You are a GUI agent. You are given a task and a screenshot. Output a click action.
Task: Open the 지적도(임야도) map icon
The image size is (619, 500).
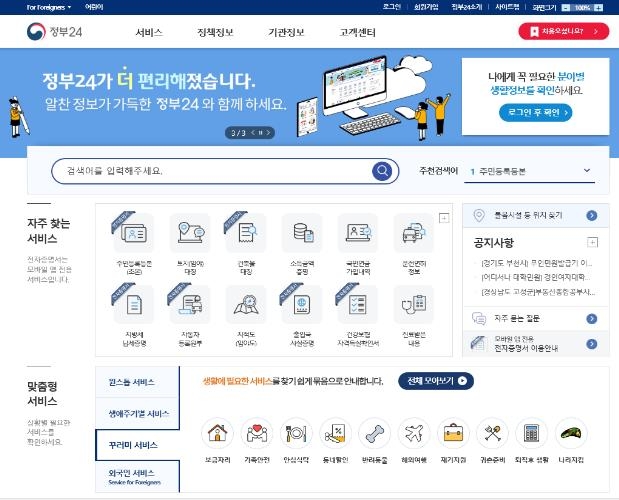tap(246, 305)
